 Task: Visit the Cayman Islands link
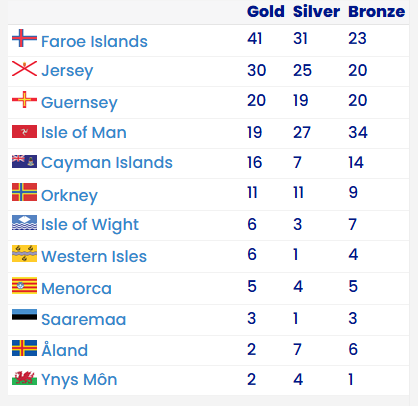[x=107, y=163]
